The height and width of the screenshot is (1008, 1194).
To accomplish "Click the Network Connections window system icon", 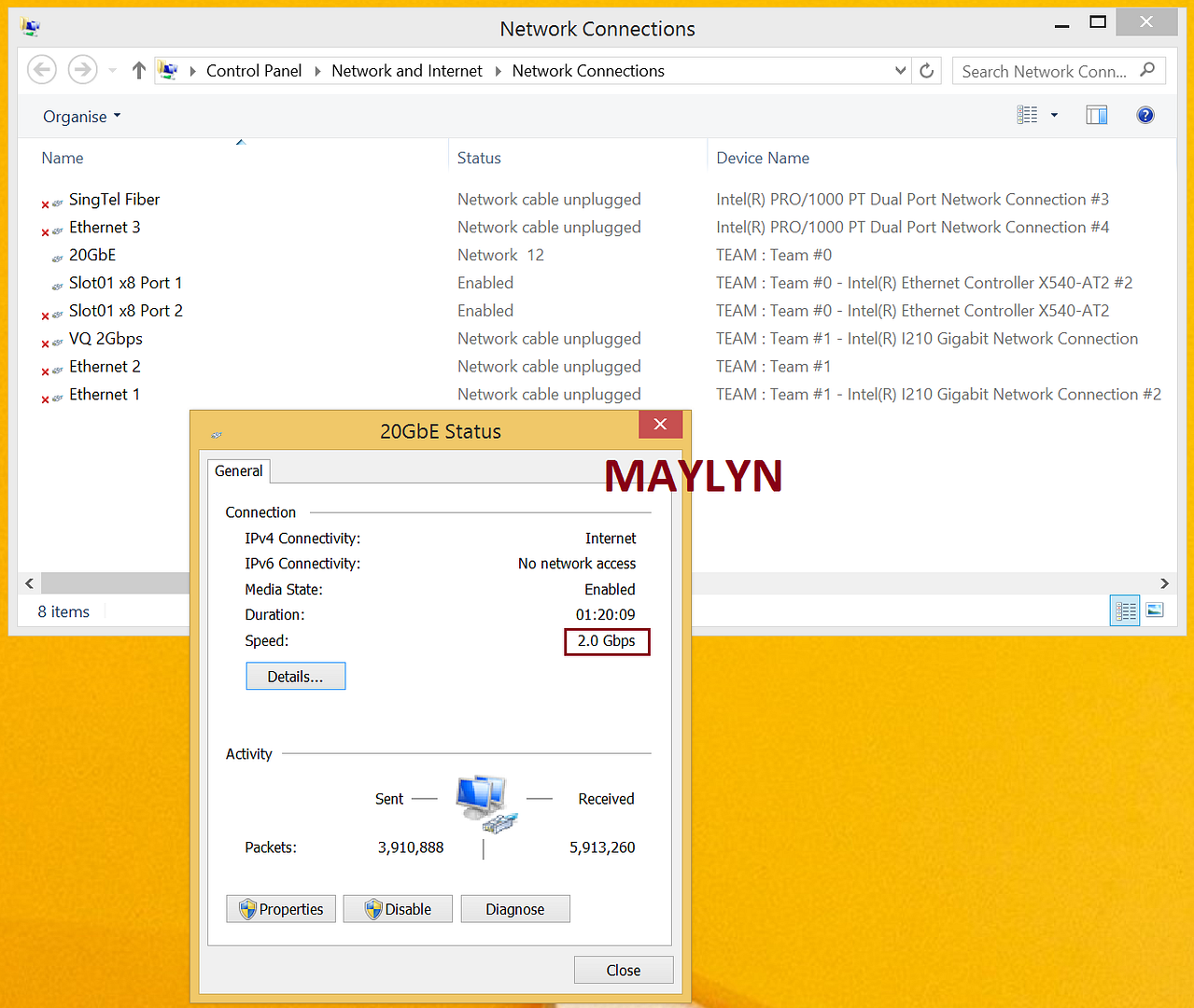I will click(x=31, y=27).
